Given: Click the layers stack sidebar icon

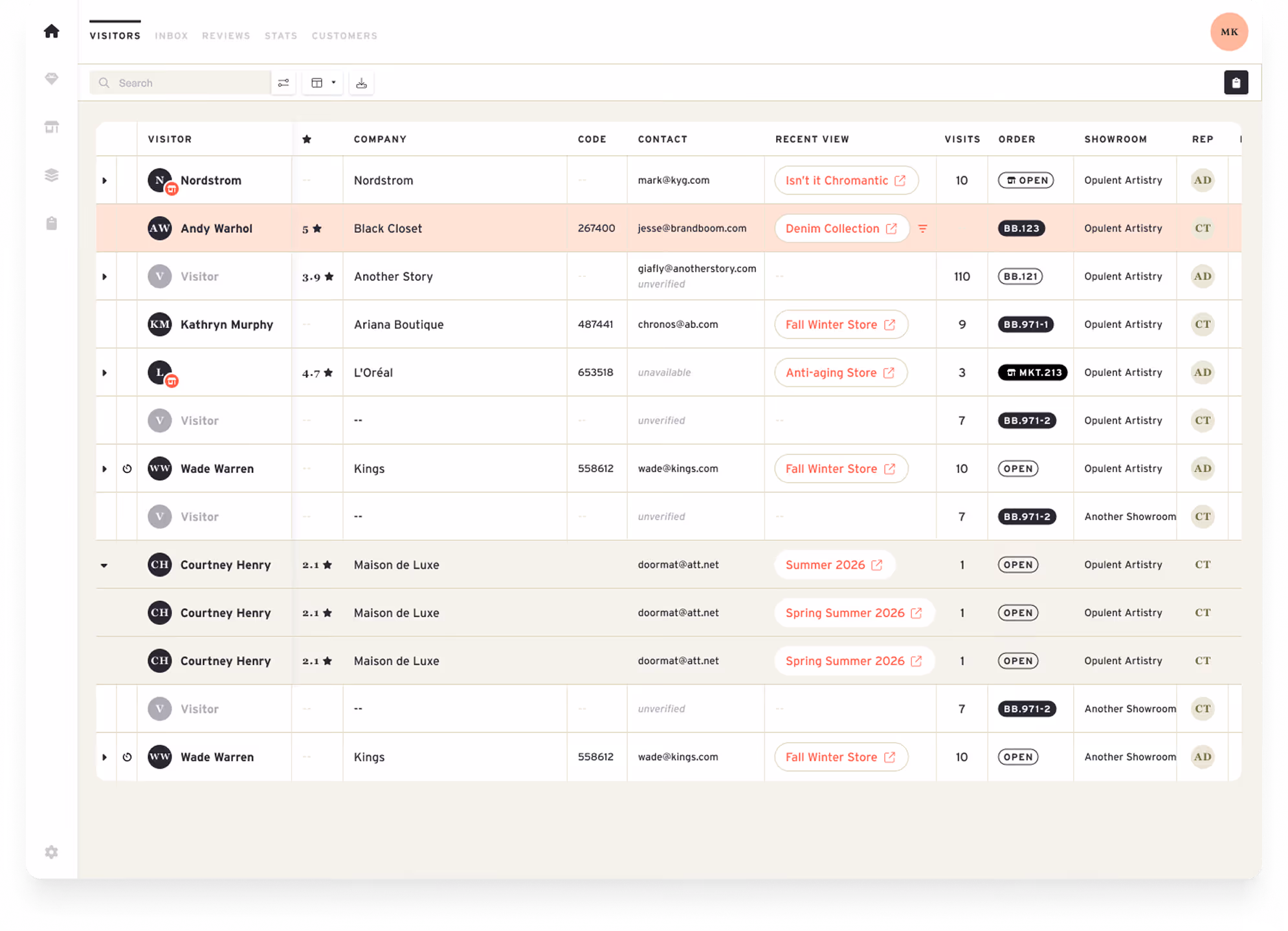Looking at the screenshot, I should (x=52, y=175).
